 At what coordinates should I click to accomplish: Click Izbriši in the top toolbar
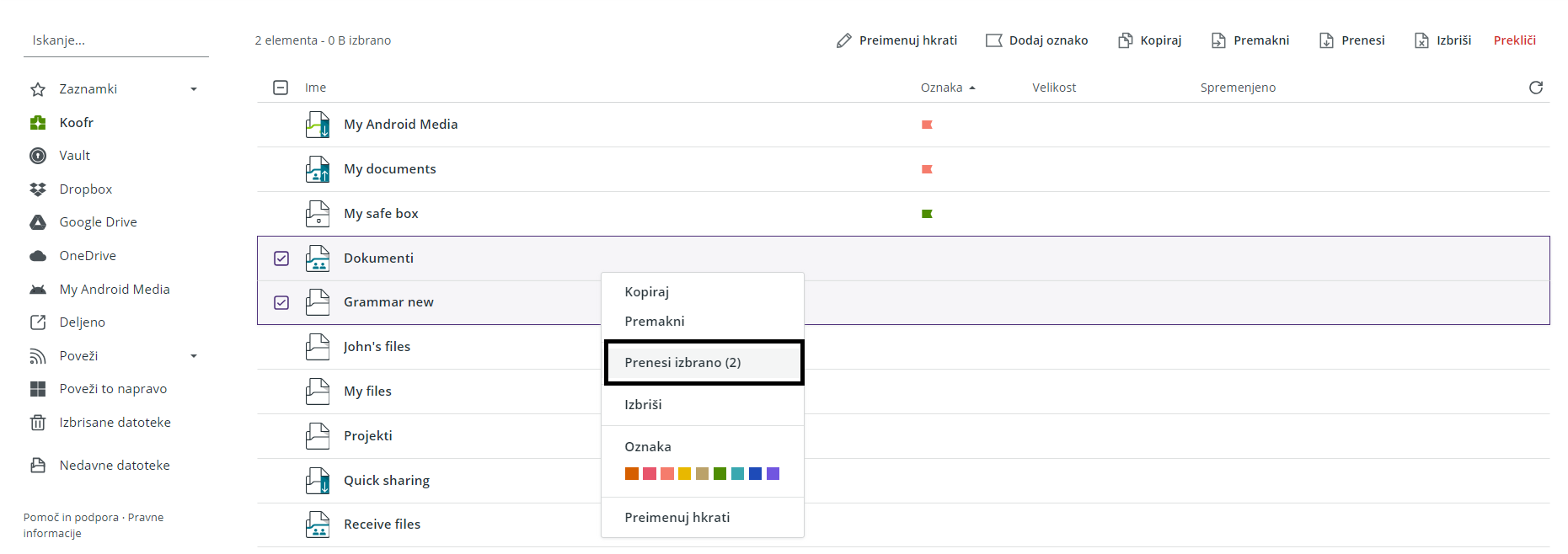point(1443,40)
